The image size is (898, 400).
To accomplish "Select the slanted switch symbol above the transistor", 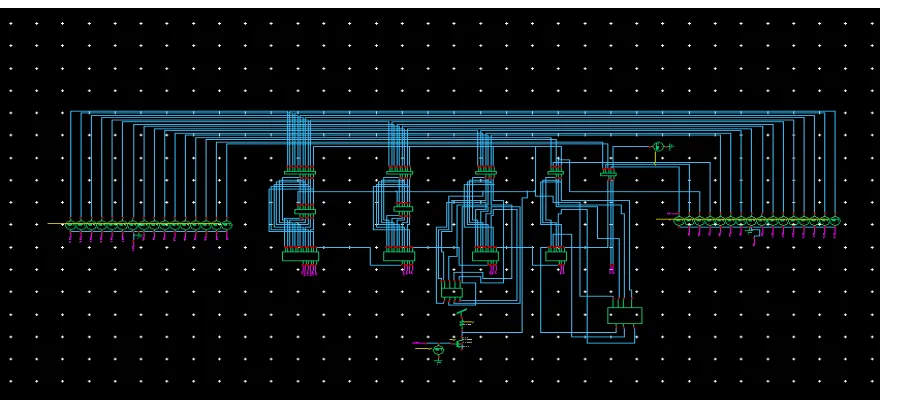I will [x=463, y=313].
